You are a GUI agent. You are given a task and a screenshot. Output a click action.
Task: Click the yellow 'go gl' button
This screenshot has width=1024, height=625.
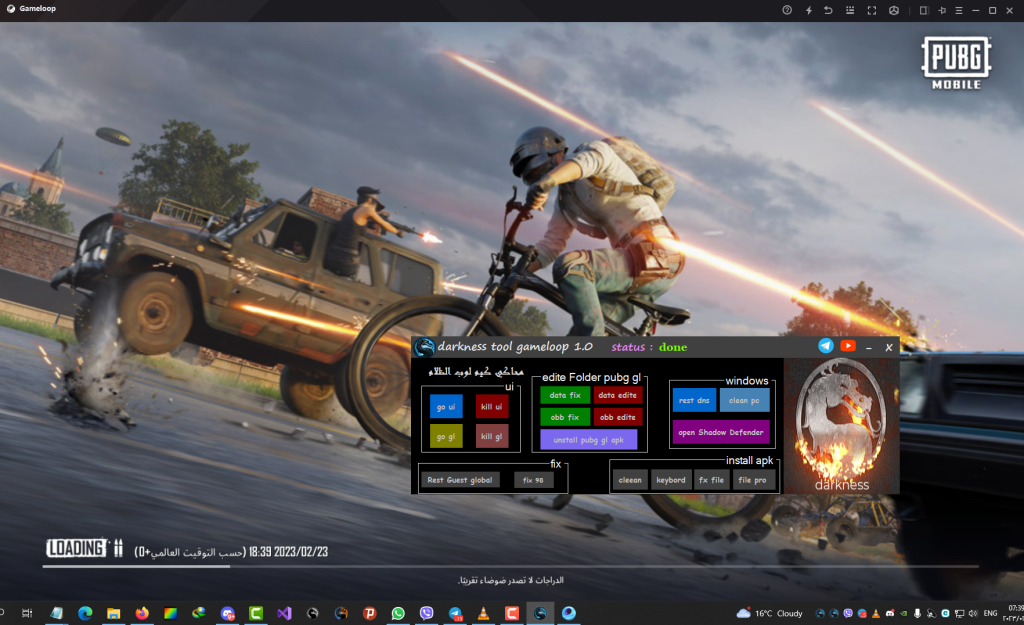[446, 436]
